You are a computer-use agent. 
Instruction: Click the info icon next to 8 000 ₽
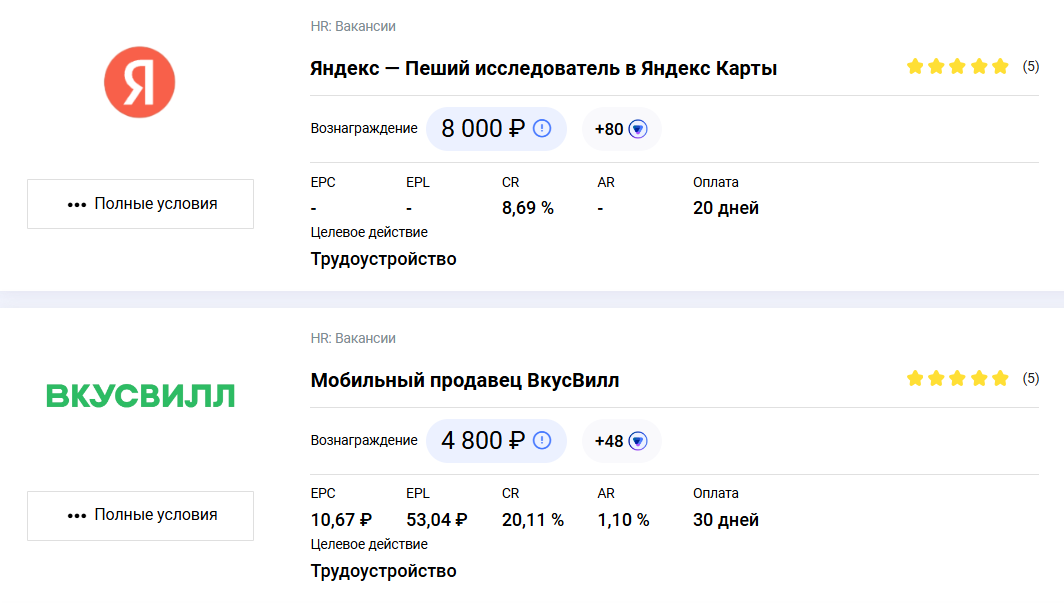point(542,128)
